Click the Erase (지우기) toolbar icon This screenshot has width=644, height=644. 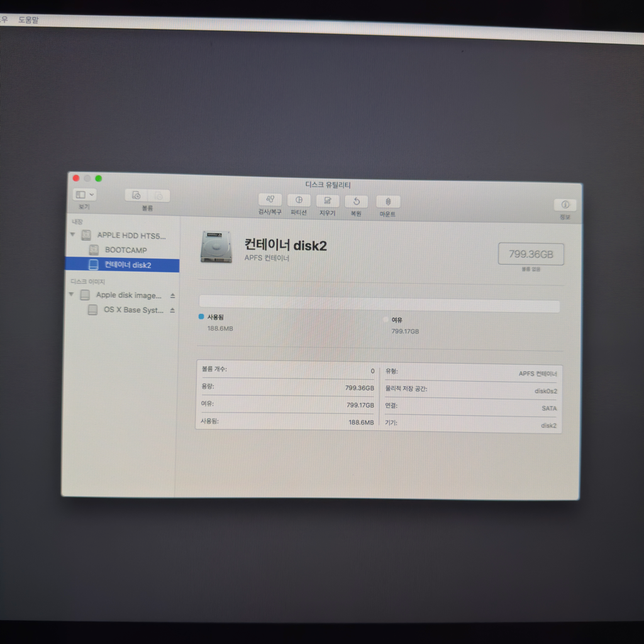coord(328,201)
